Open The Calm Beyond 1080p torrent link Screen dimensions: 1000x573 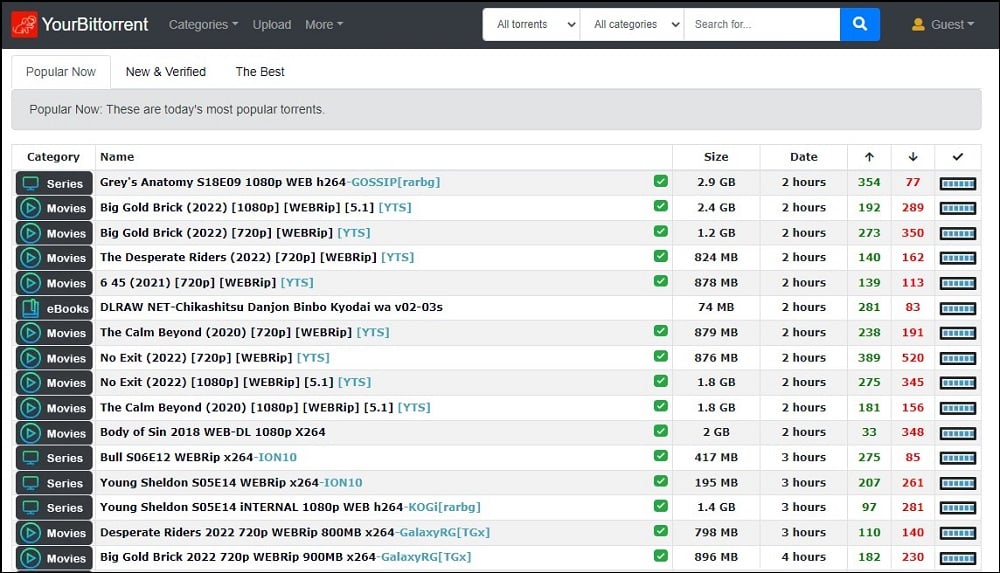[265, 408]
